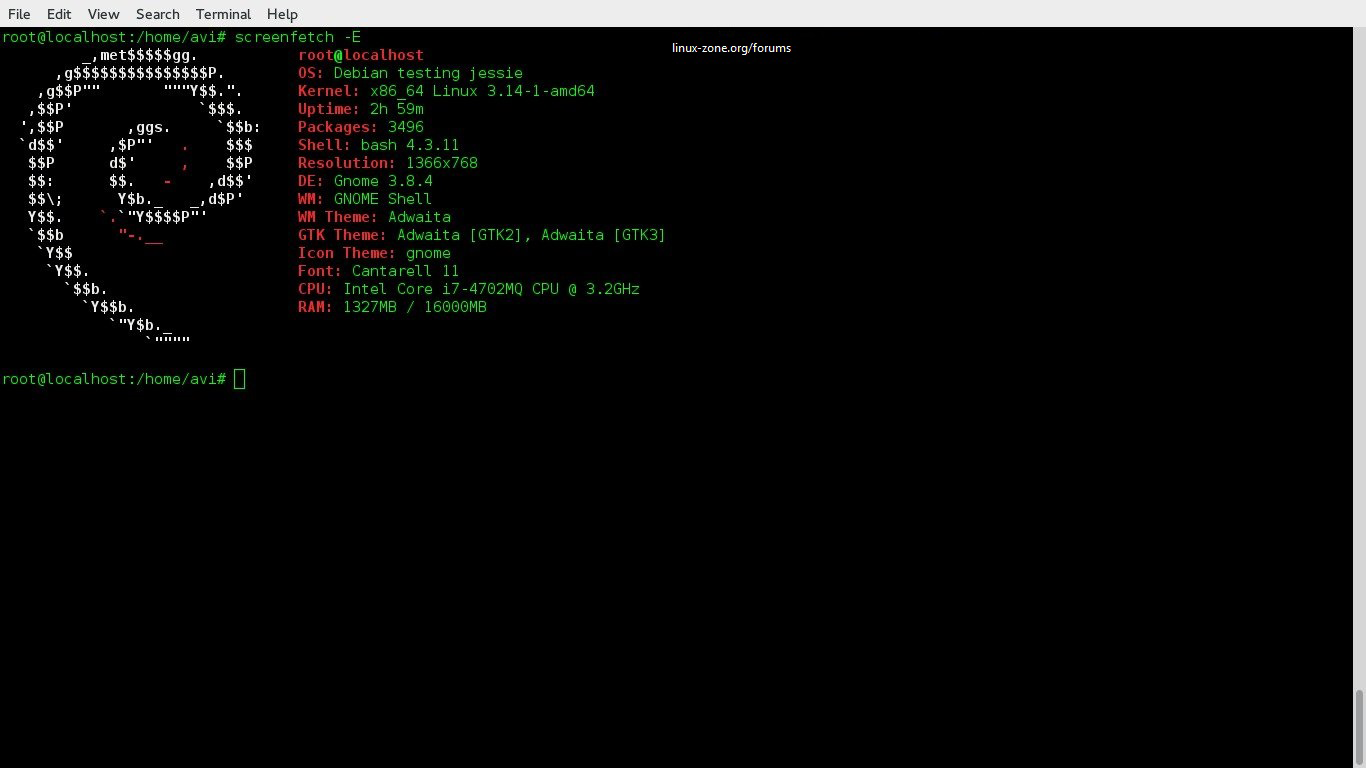
Task: Click the Shell line showing bash 4.3.11
Action: (x=378, y=145)
